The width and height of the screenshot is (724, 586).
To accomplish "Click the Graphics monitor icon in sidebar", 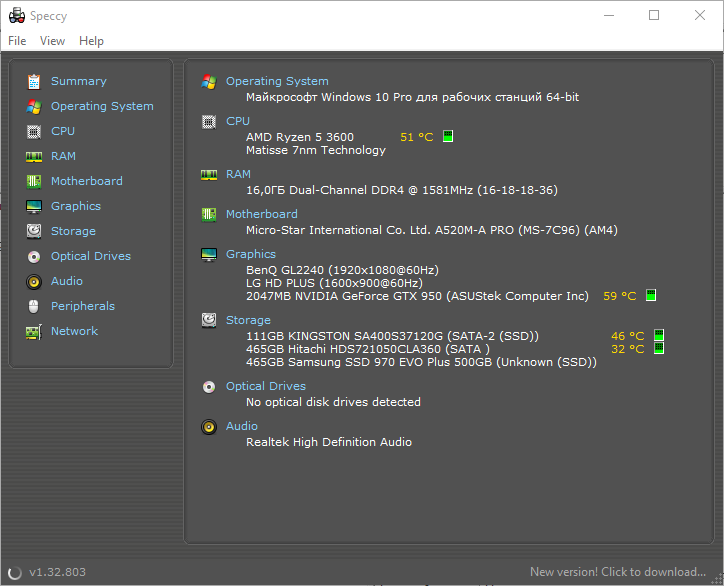I will pyautogui.click(x=34, y=206).
